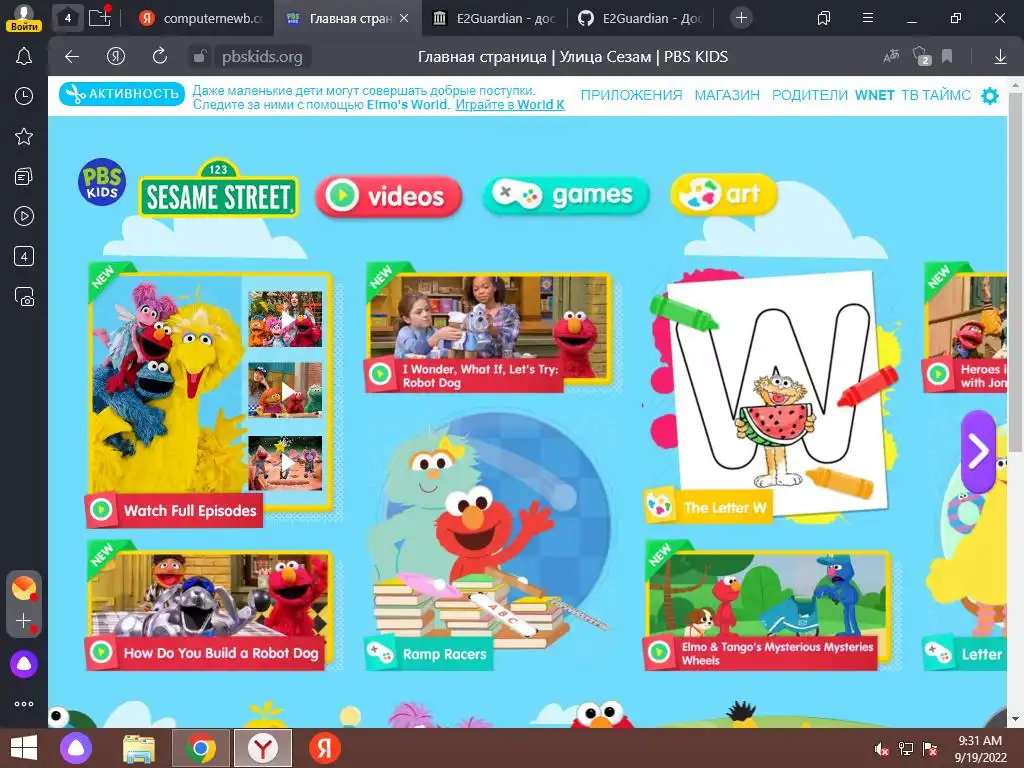Screen dimensions: 1024x768
Task: Click the page vertical scrollbar
Action: 1015,272
